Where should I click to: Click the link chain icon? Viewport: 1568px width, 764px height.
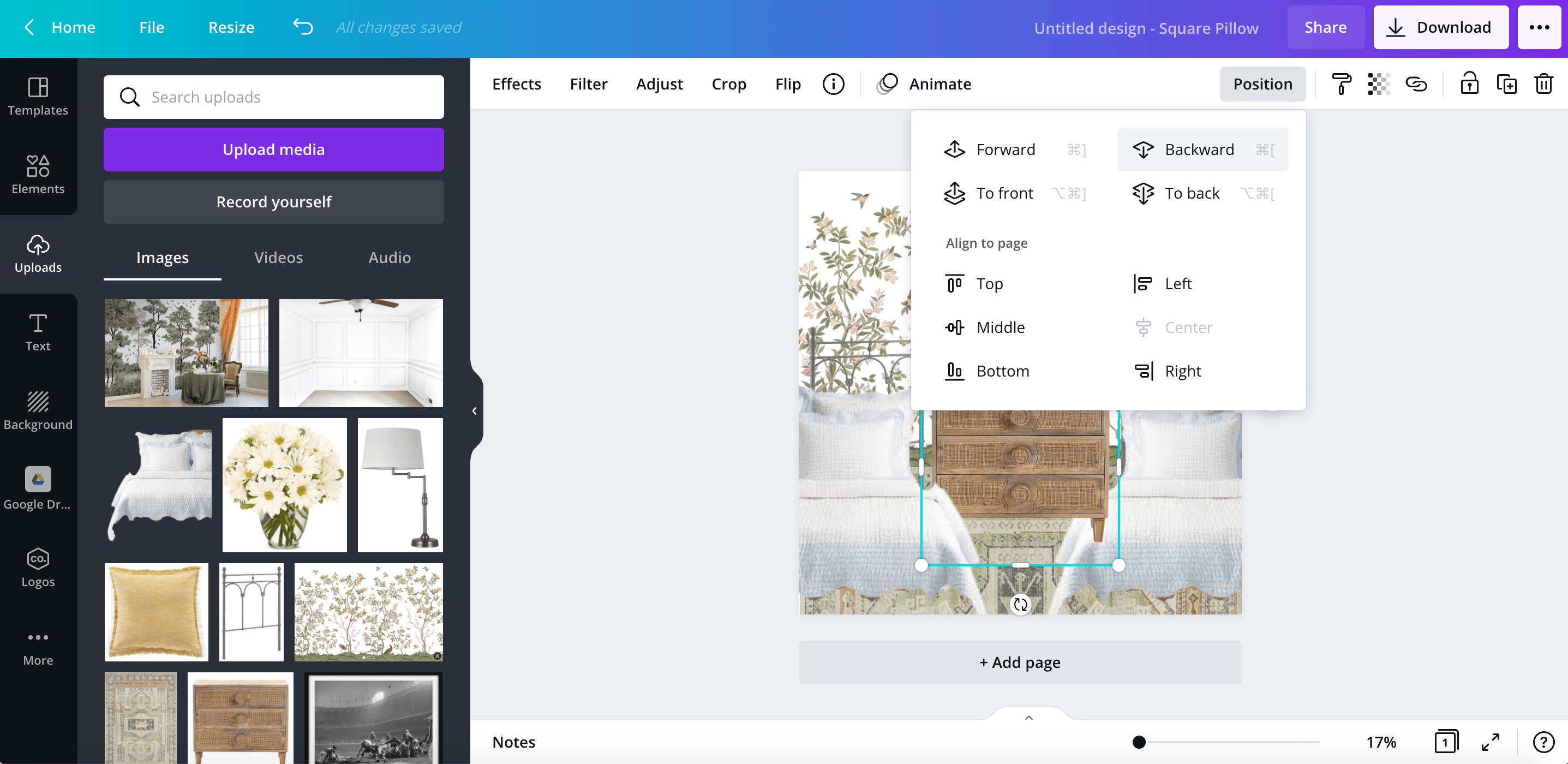tap(1416, 84)
